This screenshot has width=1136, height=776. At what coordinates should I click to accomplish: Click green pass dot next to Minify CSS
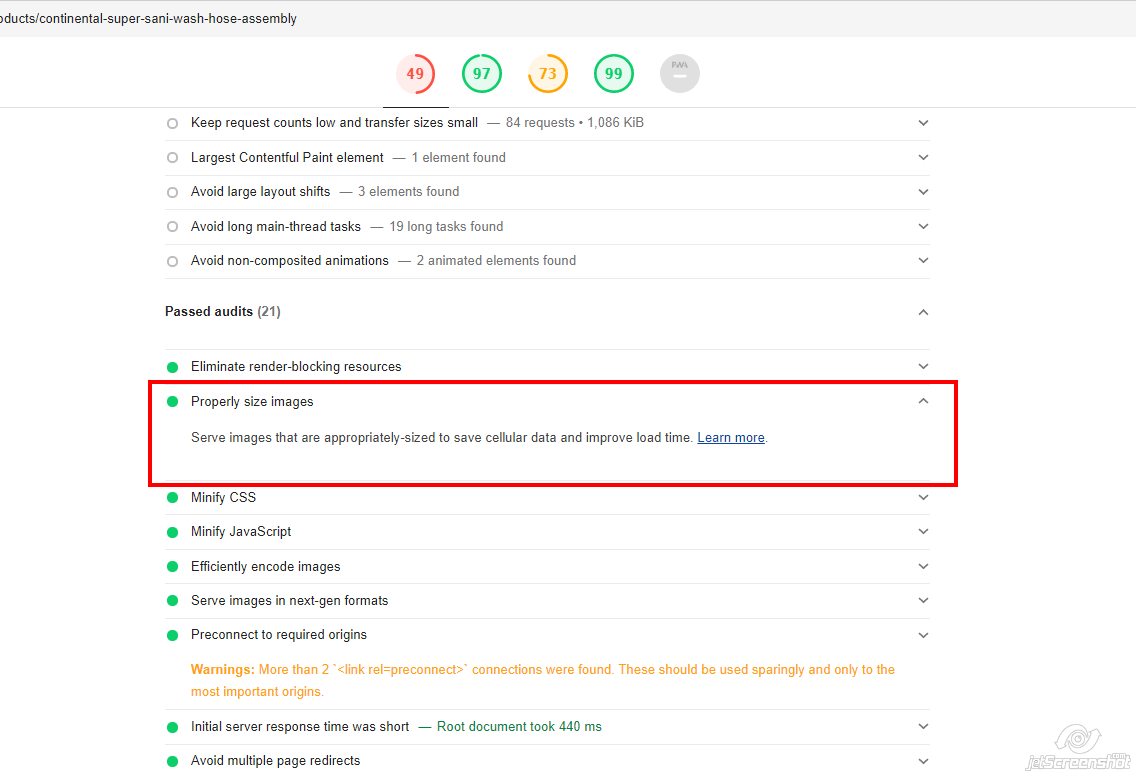(x=172, y=498)
